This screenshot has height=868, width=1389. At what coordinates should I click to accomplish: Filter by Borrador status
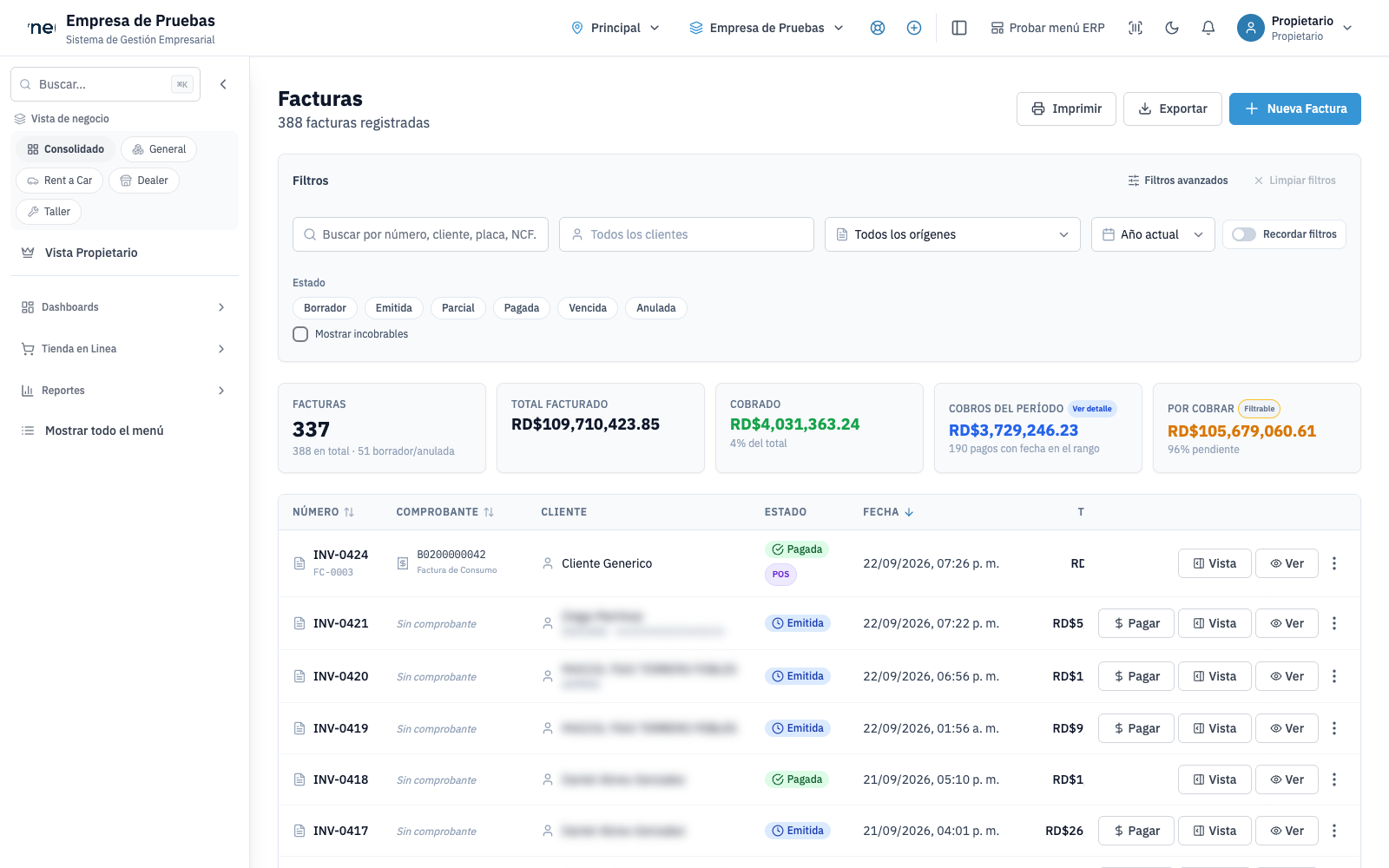[325, 308]
